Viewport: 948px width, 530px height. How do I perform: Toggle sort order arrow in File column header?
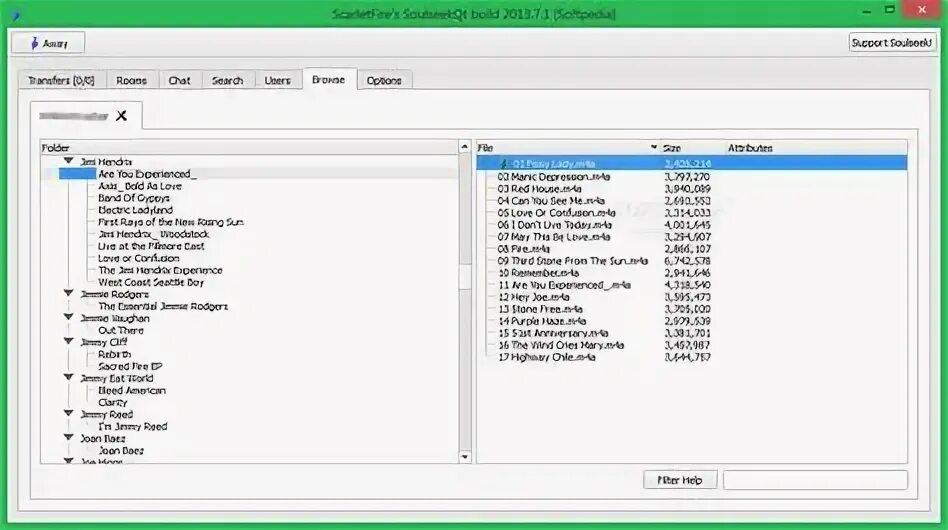point(654,147)
